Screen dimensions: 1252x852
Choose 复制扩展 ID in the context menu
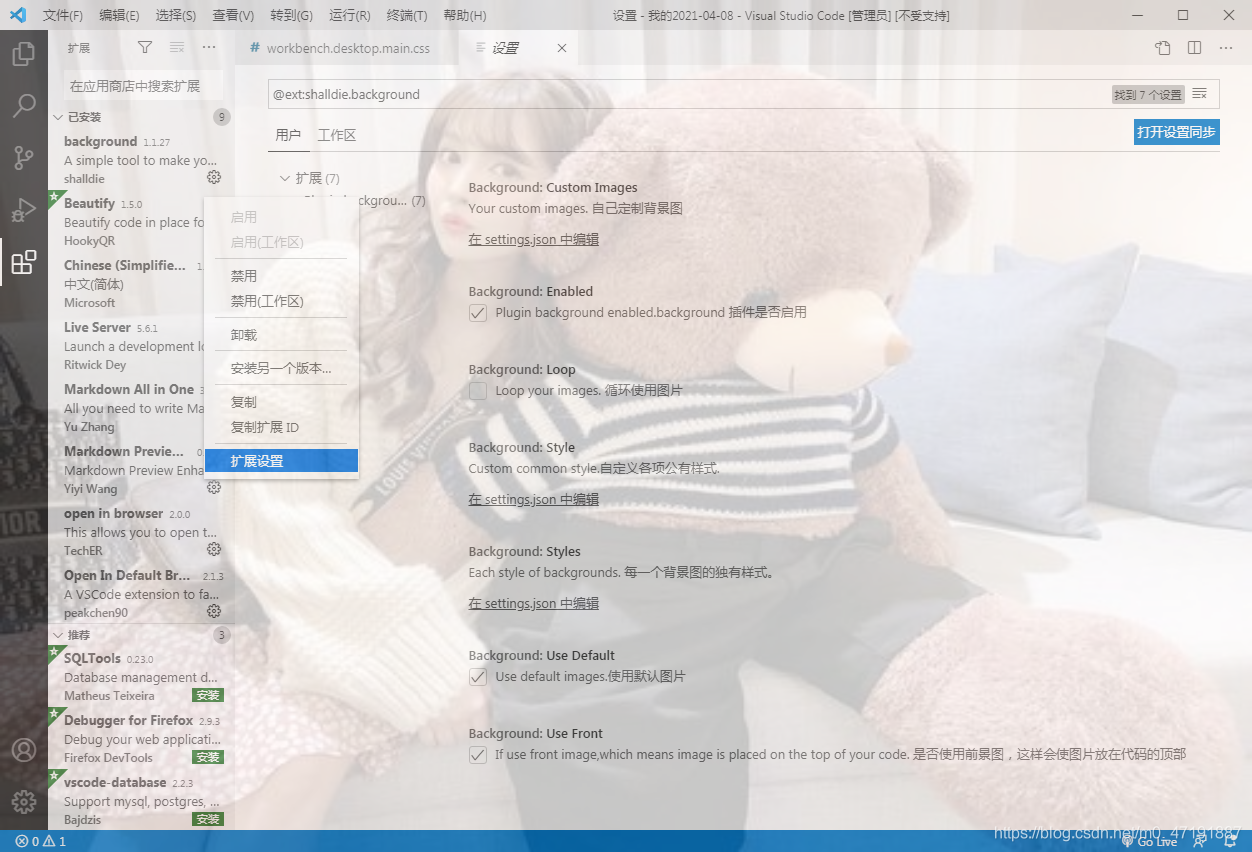click(281, 427)
